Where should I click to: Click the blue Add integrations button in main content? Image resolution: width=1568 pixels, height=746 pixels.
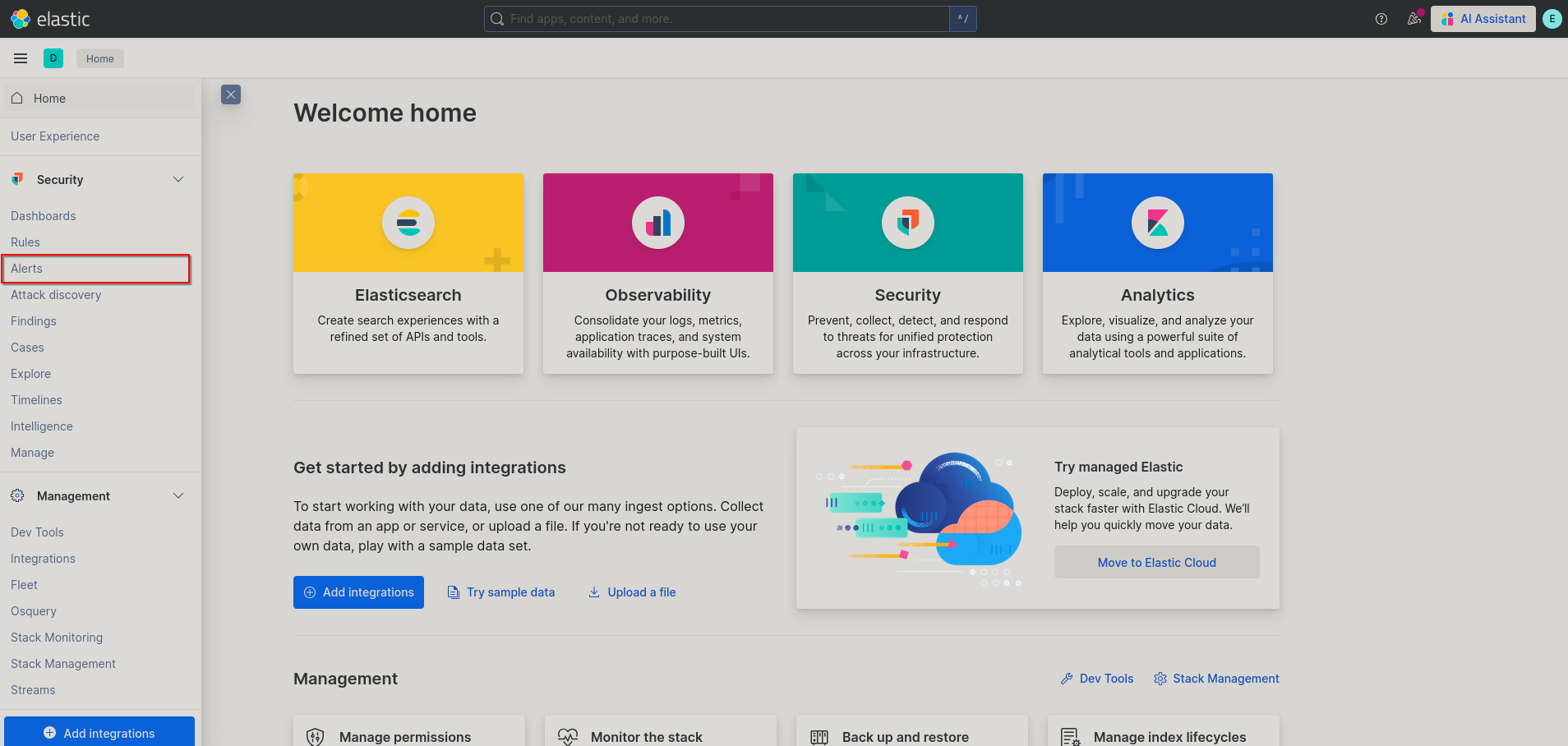(358, 592)
